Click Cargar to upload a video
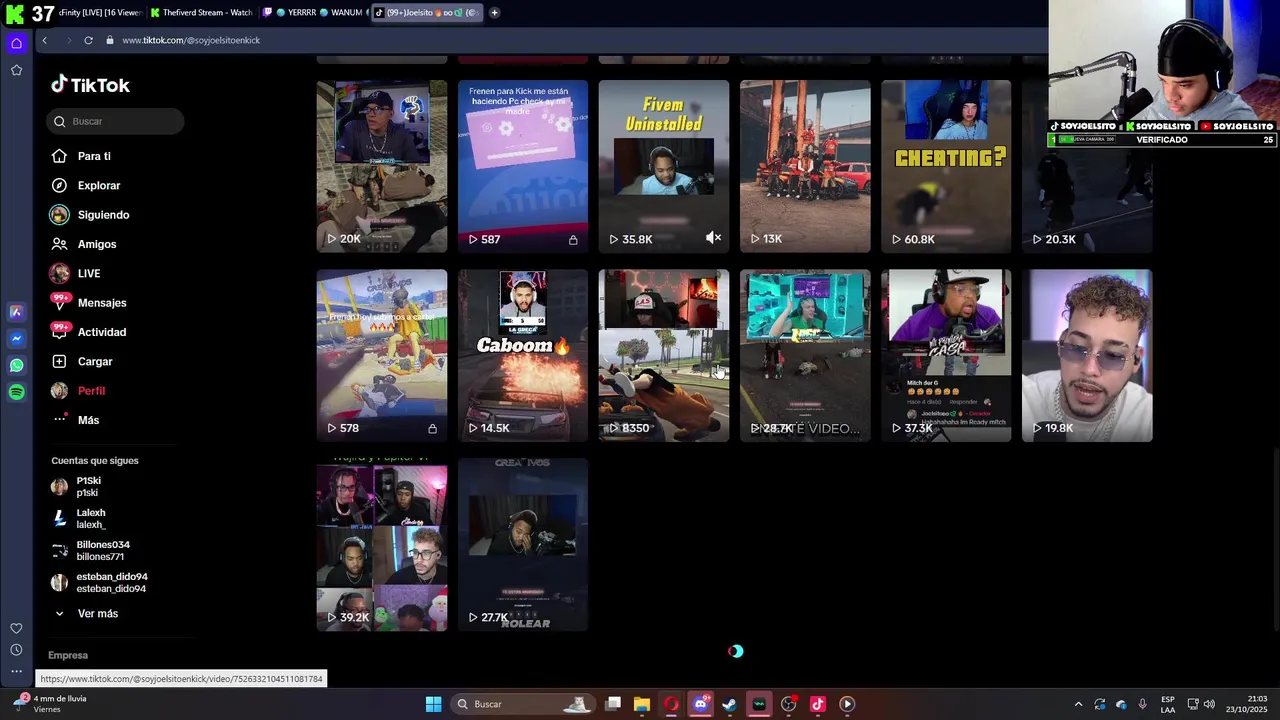The width and height of the screenshot is (1280, 720). coord(95,361)
